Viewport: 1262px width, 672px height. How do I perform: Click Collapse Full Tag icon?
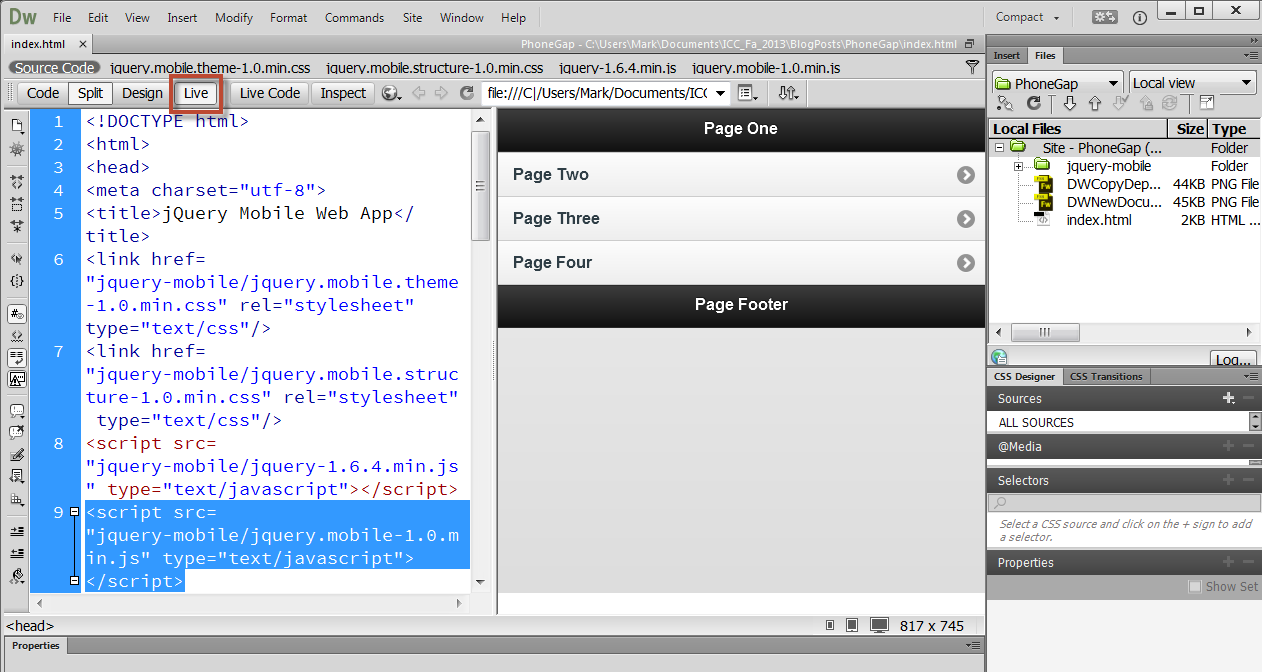pos(17,182)
